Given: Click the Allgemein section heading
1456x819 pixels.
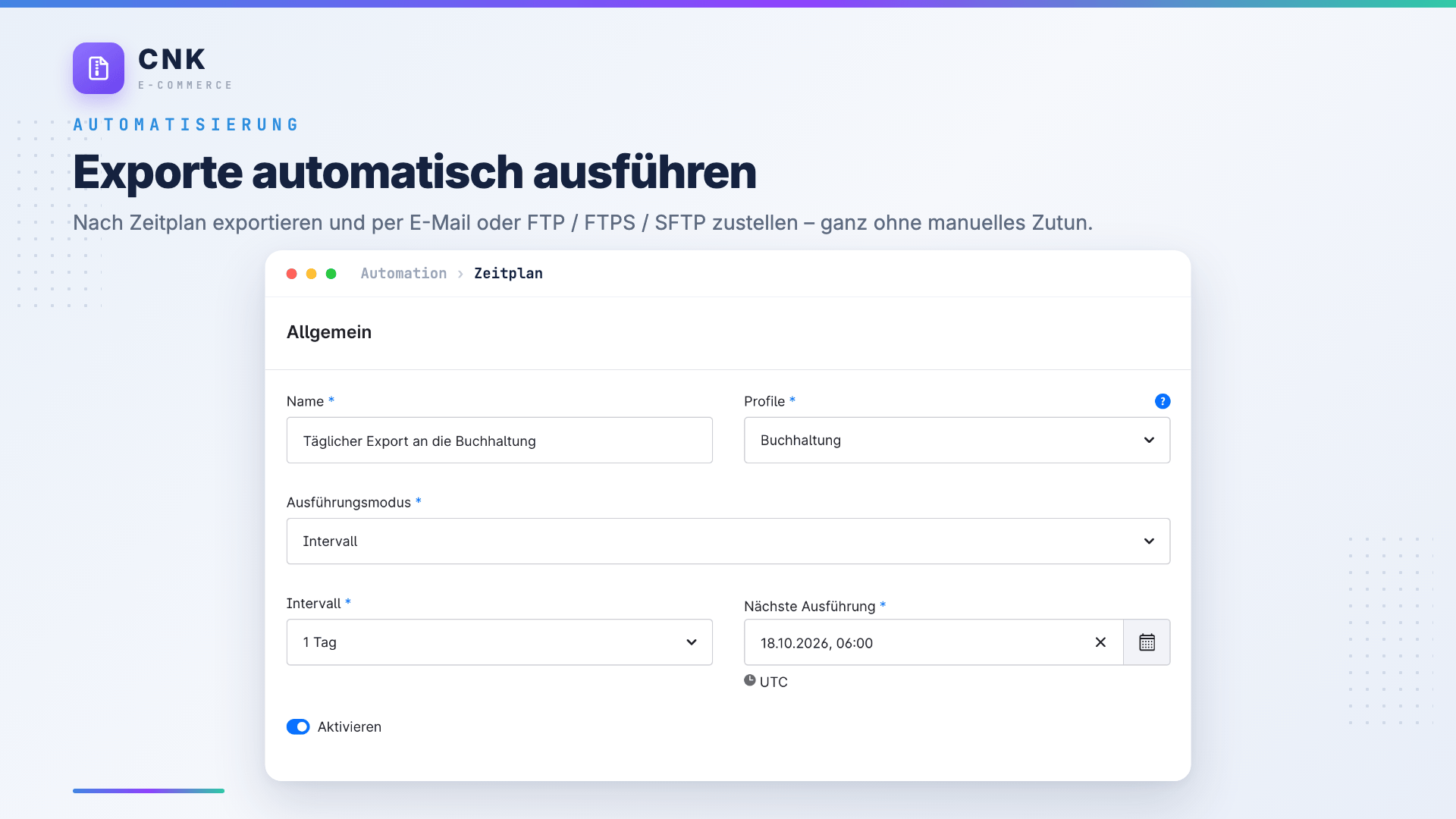Looking at the screenshot, I should 329,332.
